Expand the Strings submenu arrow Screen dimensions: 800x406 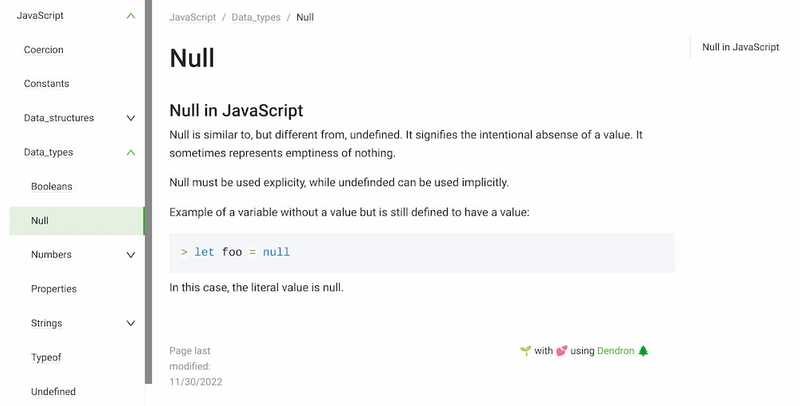131,323
